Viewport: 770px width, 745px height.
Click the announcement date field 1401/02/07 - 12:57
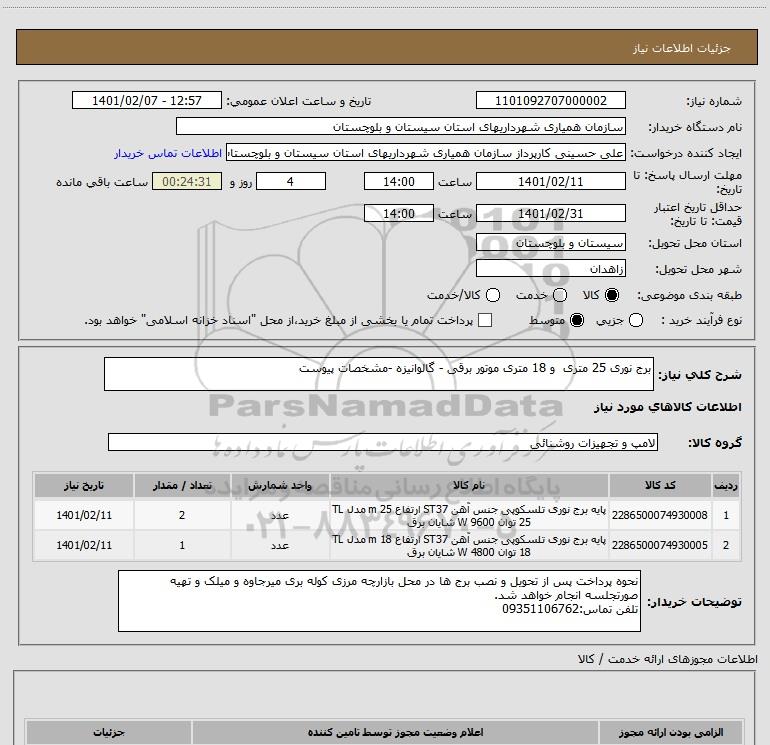point(147,100)
